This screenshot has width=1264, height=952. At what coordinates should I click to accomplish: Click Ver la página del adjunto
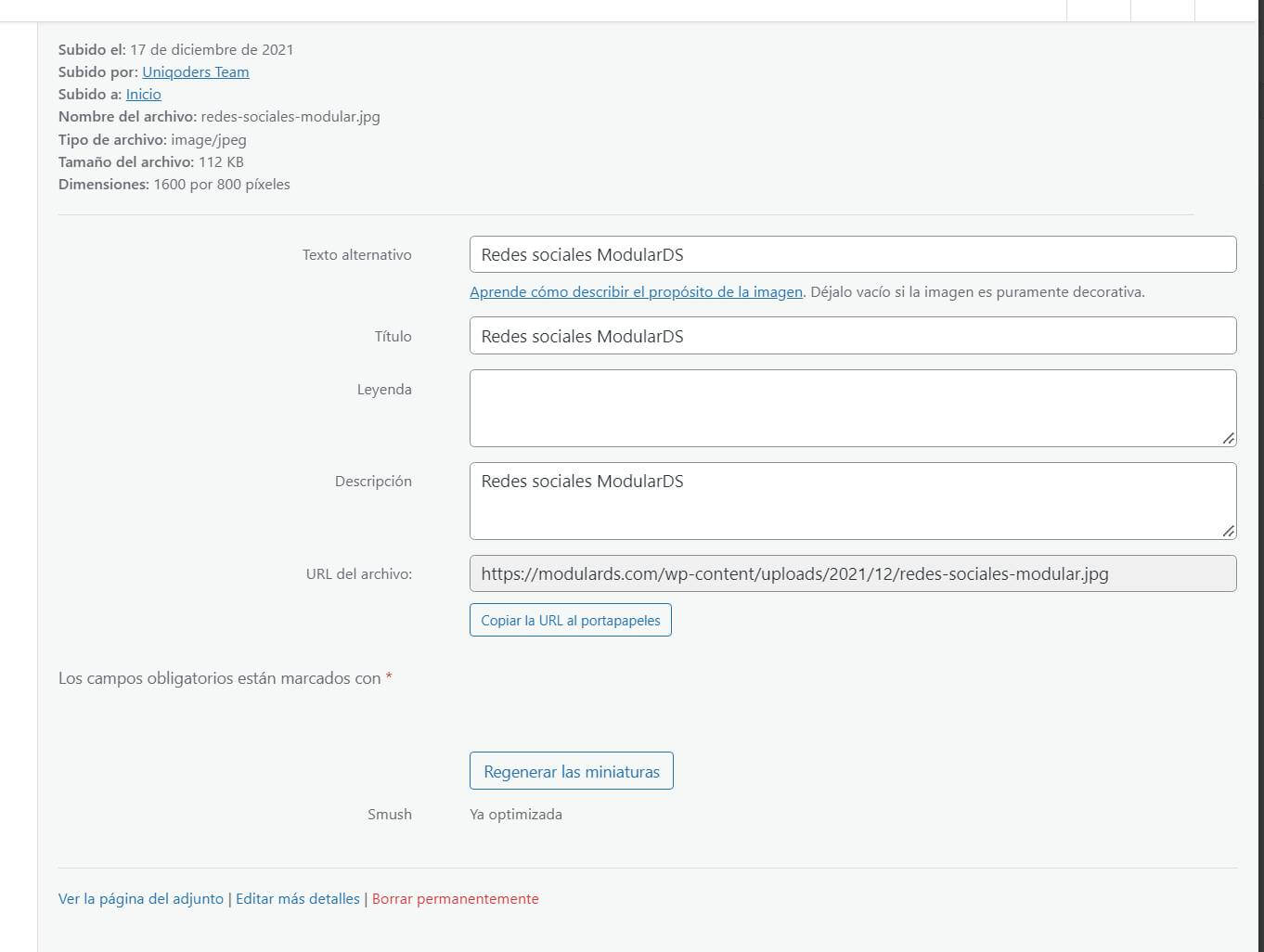(140, 898)
